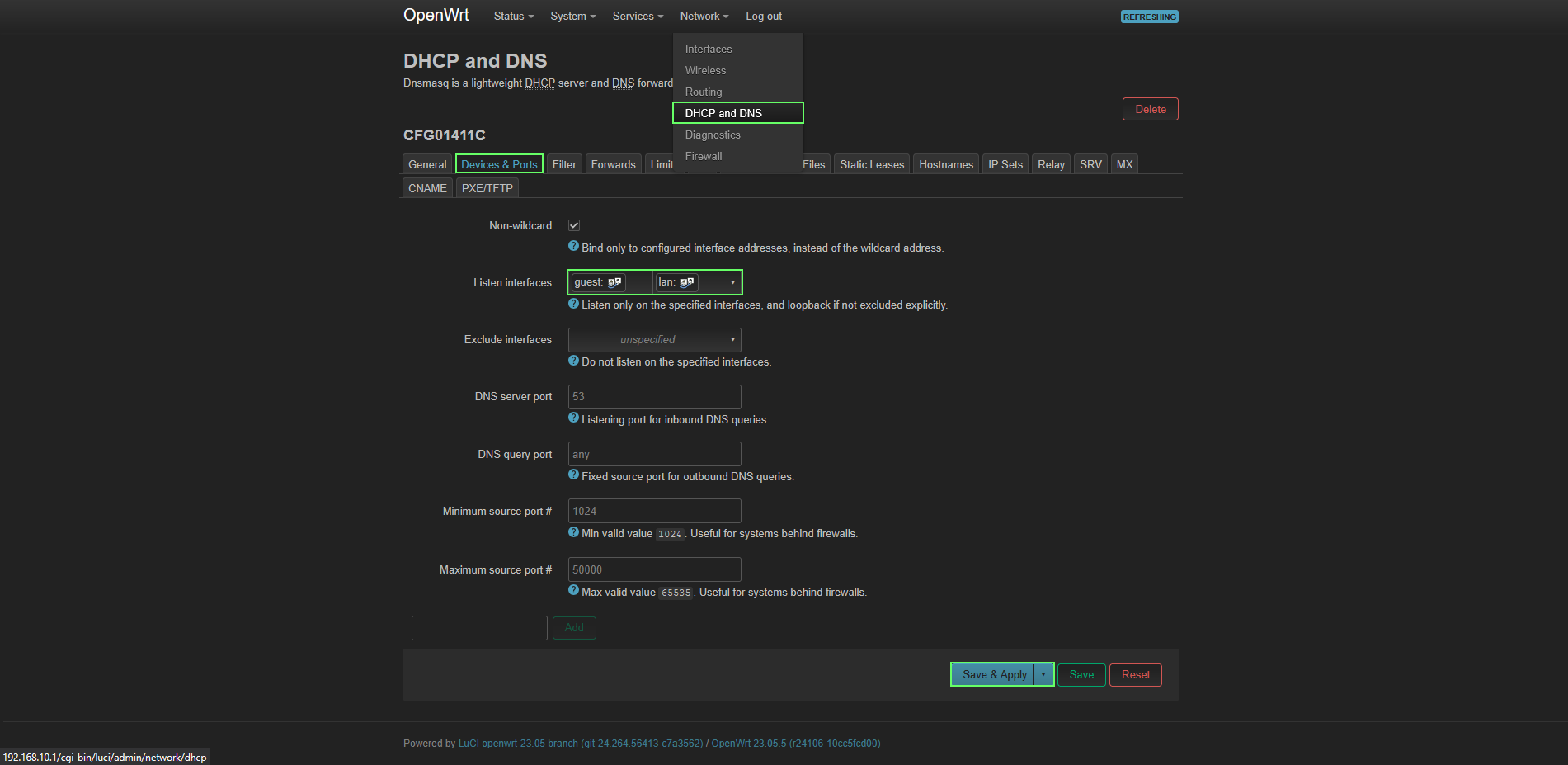Open the LuCI openwrt-23.05 branch link
Image resolution: width=1568 pixels, height=765 pixels.
[x=581, y=744]
